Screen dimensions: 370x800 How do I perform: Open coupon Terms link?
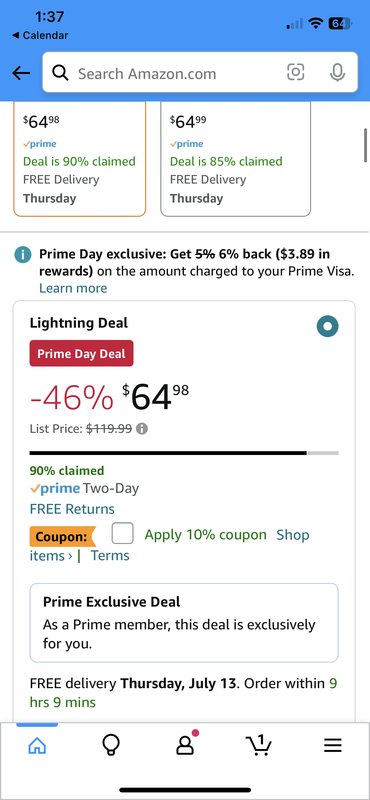[110, 556]
